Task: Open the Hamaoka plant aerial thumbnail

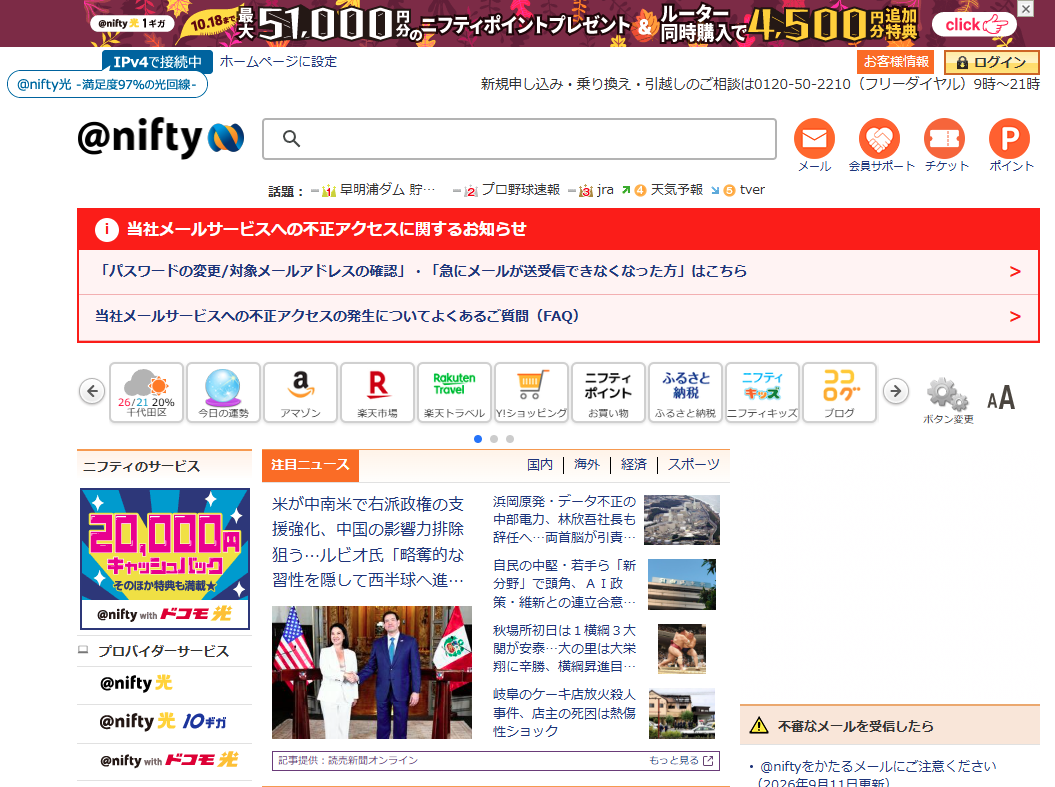Action: click(x=682, y=520)
